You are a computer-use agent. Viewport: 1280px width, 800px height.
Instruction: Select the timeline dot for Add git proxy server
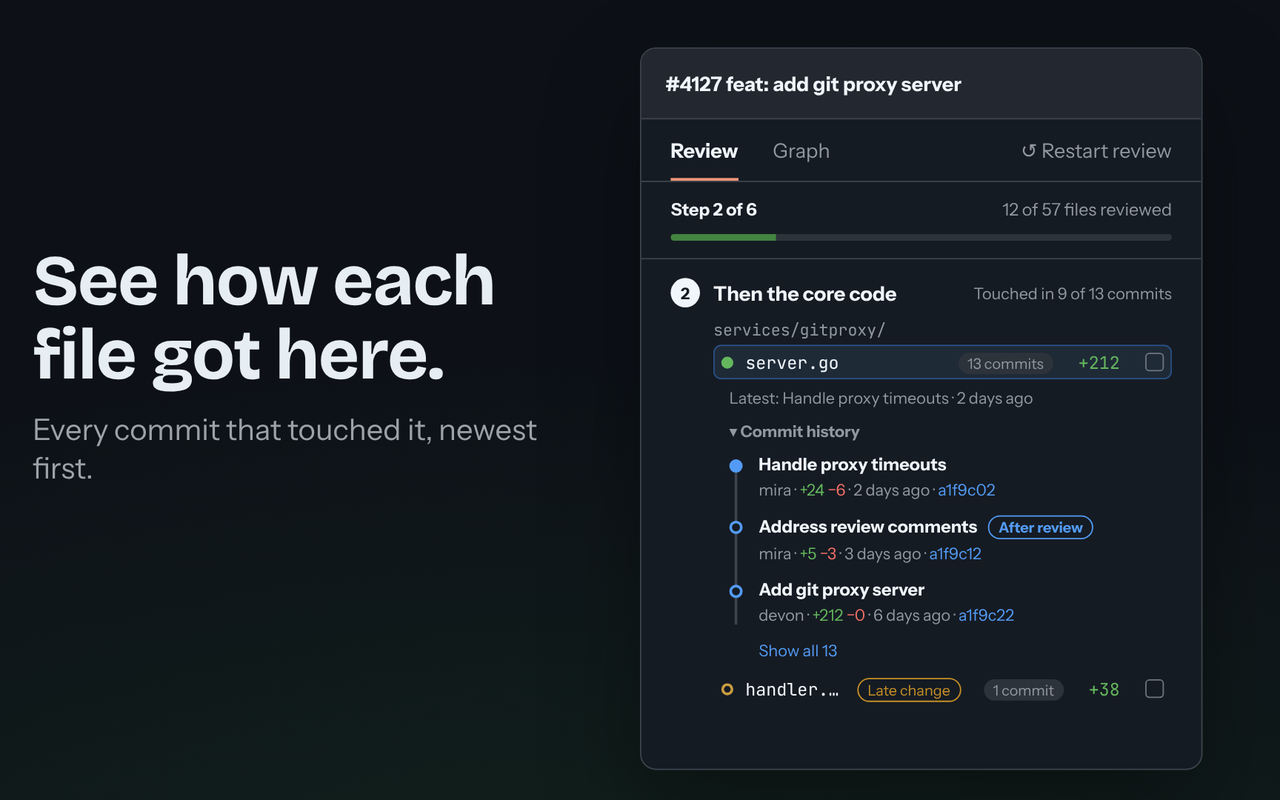pos(736,590)
